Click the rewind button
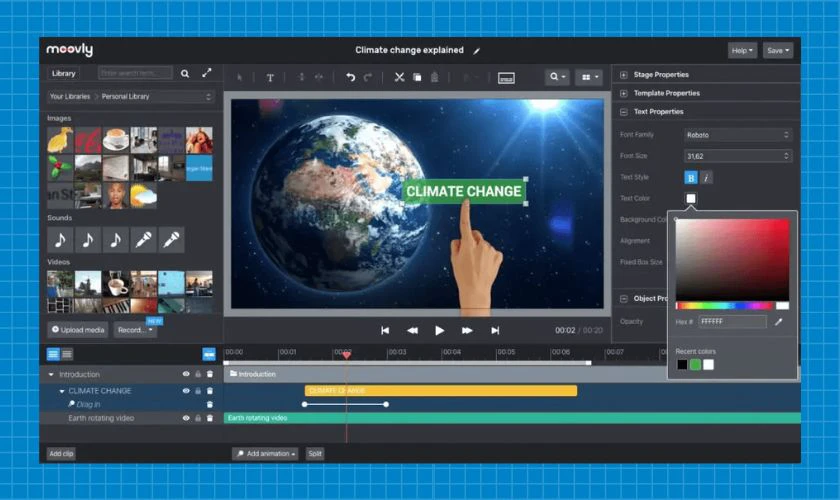 coord(412,331)
